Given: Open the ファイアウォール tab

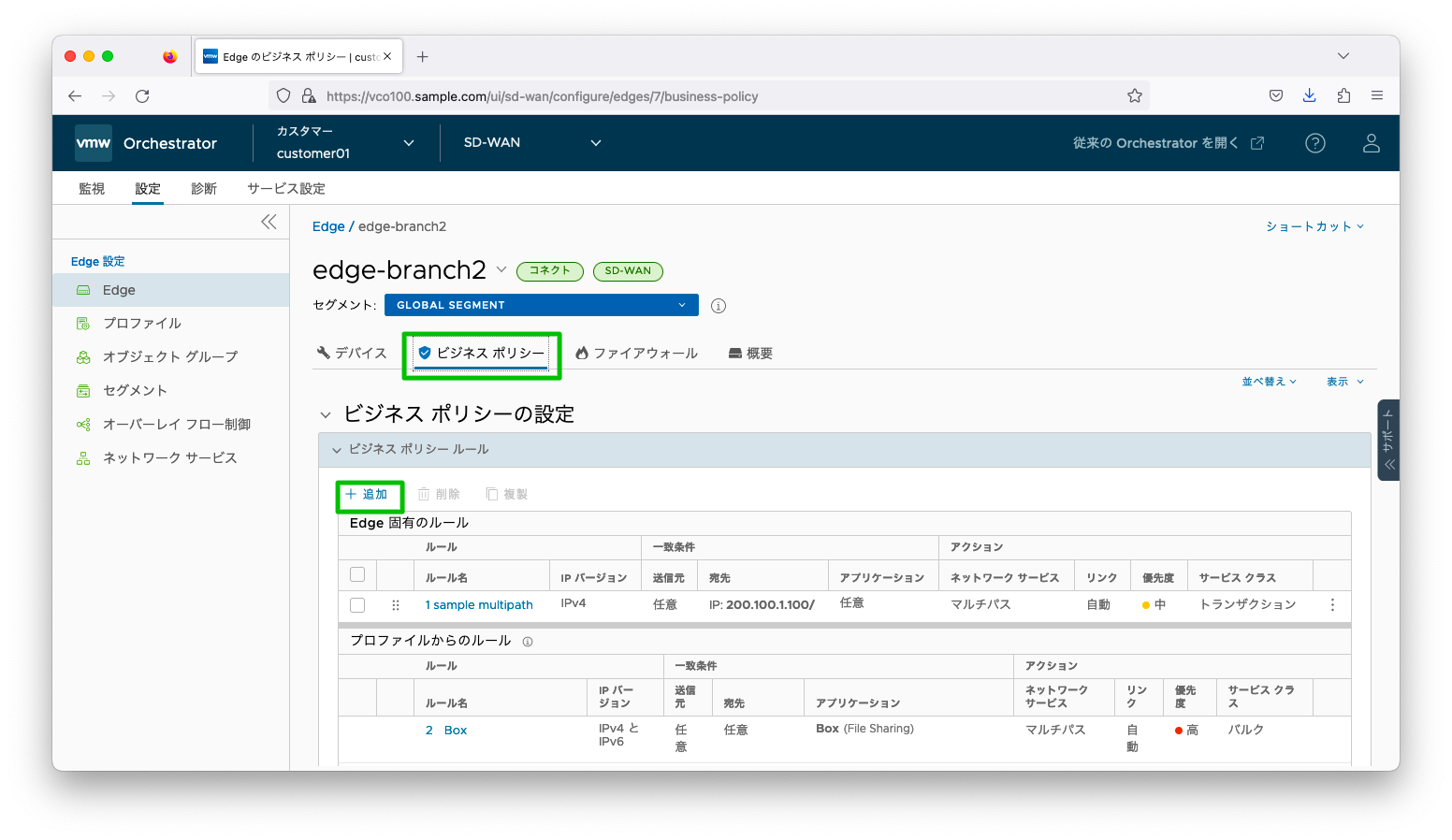Looking at the screenshot, I should point(636,353).
